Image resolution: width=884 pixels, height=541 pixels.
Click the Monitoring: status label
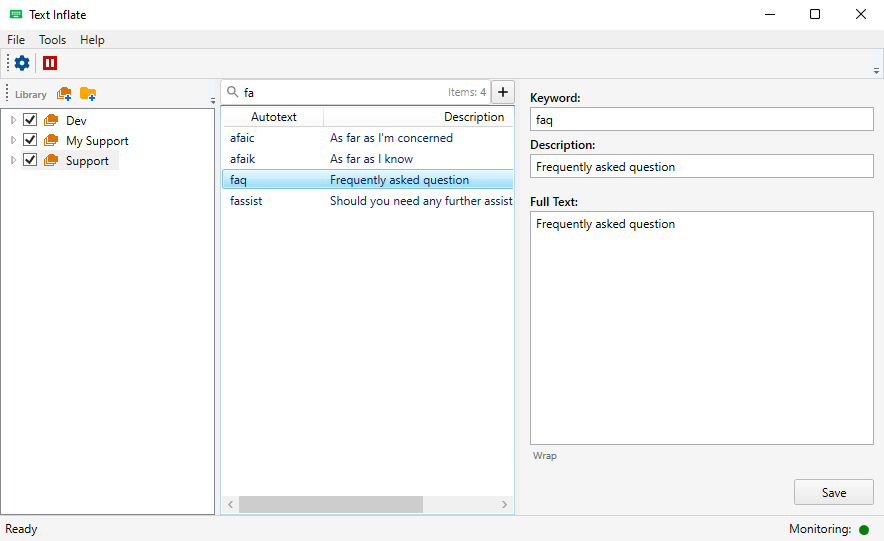tap(820, 529)
